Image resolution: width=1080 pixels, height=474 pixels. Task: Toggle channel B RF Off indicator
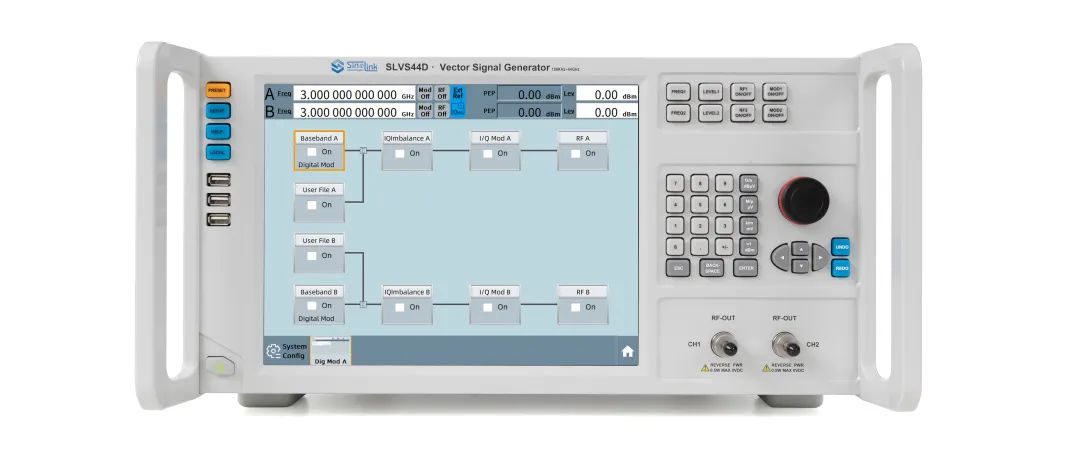(442, 111)
